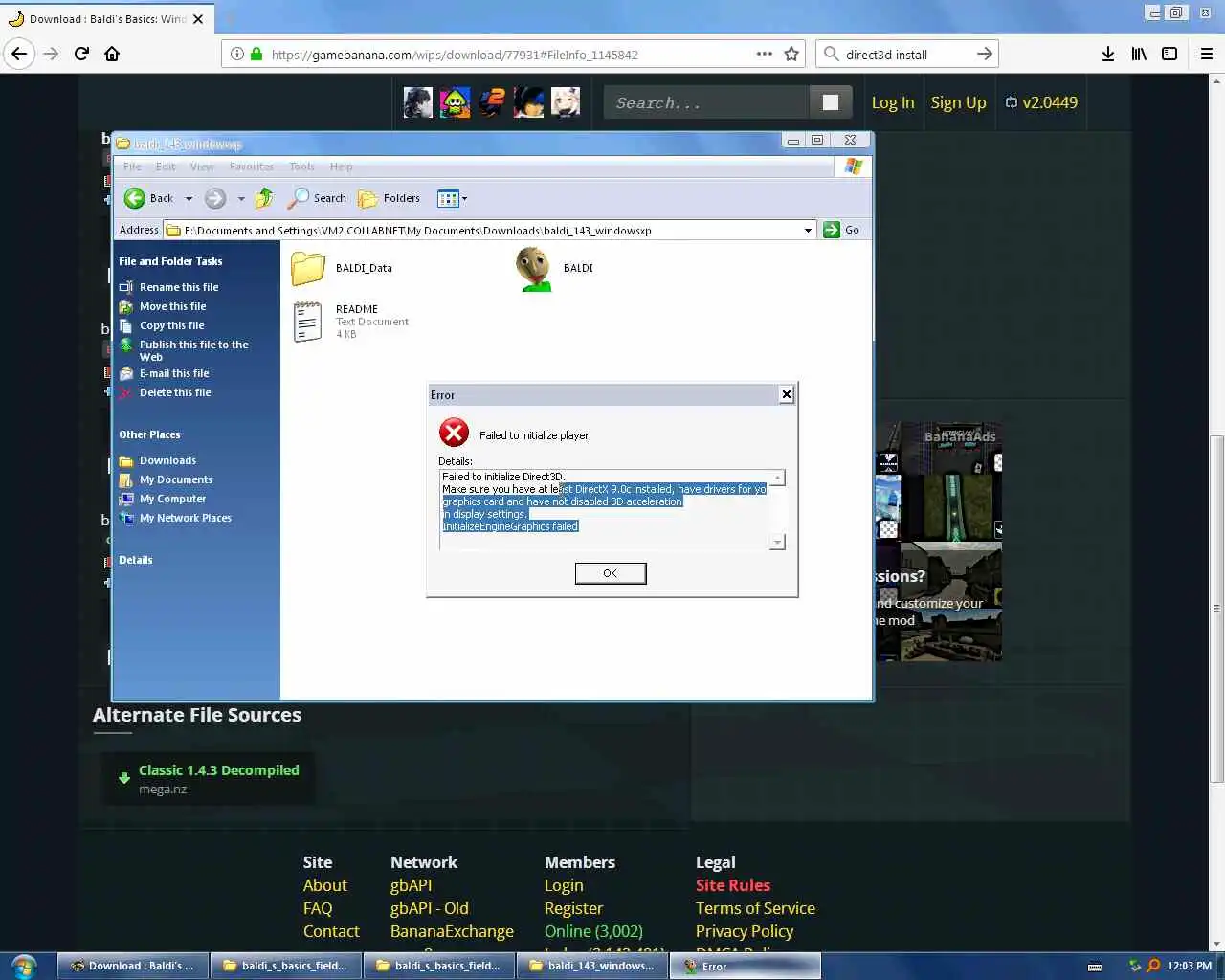Toggle Firefox sidebar icon

[1169, 54]
